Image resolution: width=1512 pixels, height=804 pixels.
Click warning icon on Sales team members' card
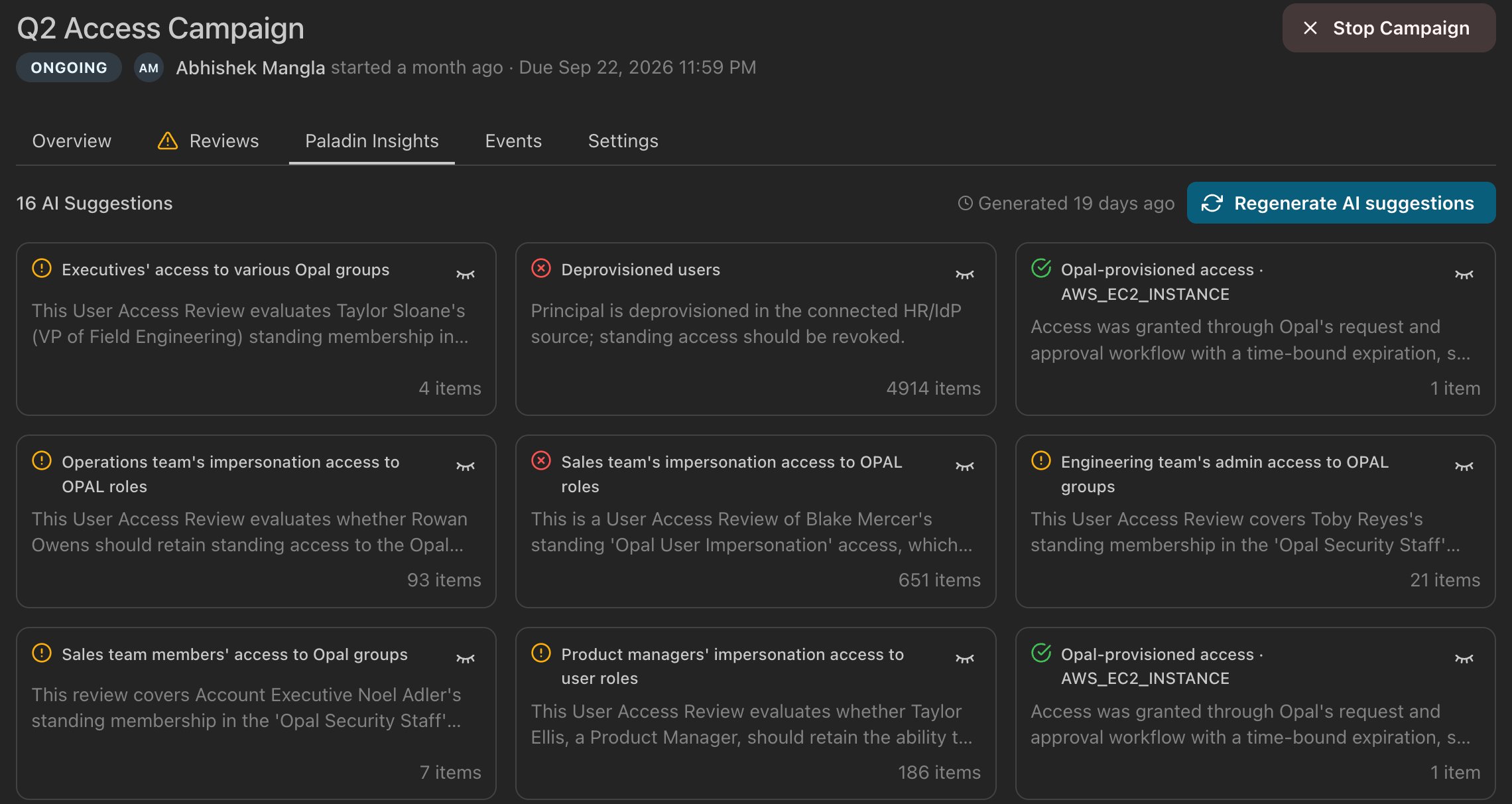click(x=42, y=653)
